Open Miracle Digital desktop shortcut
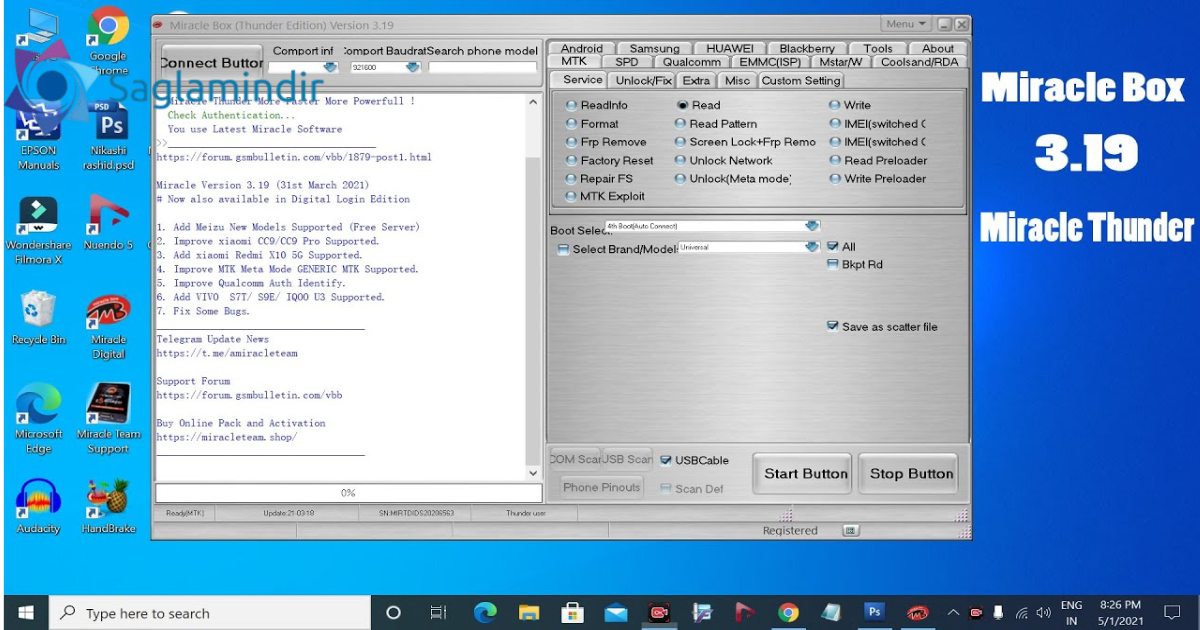The width and height of the screenshot is (1200, 630). pyautogui.click(x=109, y=326)
